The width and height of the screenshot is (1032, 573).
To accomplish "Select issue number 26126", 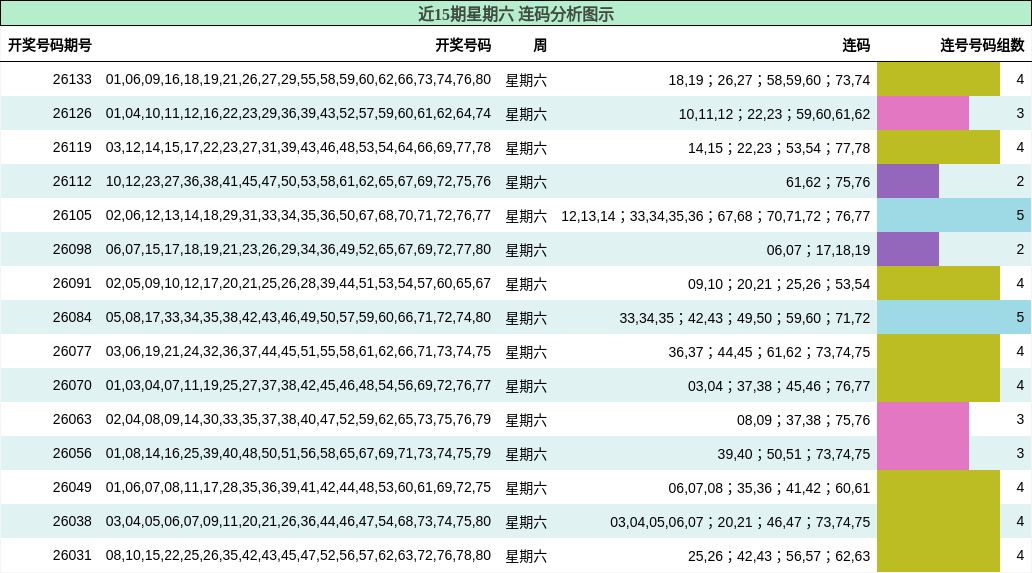I will pos(72,114).
